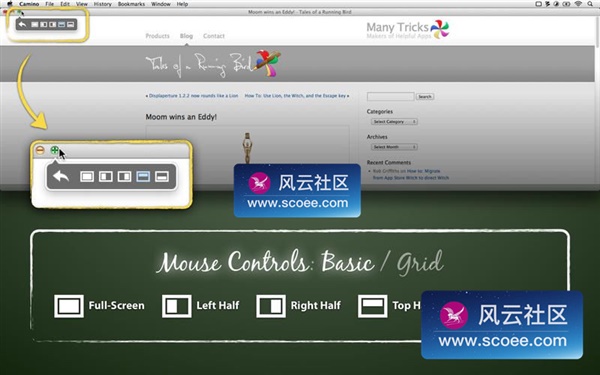Open the Spotlight magnifier in menu bar
The width and height of the screenshot is (600, 375).
point(591,4)
